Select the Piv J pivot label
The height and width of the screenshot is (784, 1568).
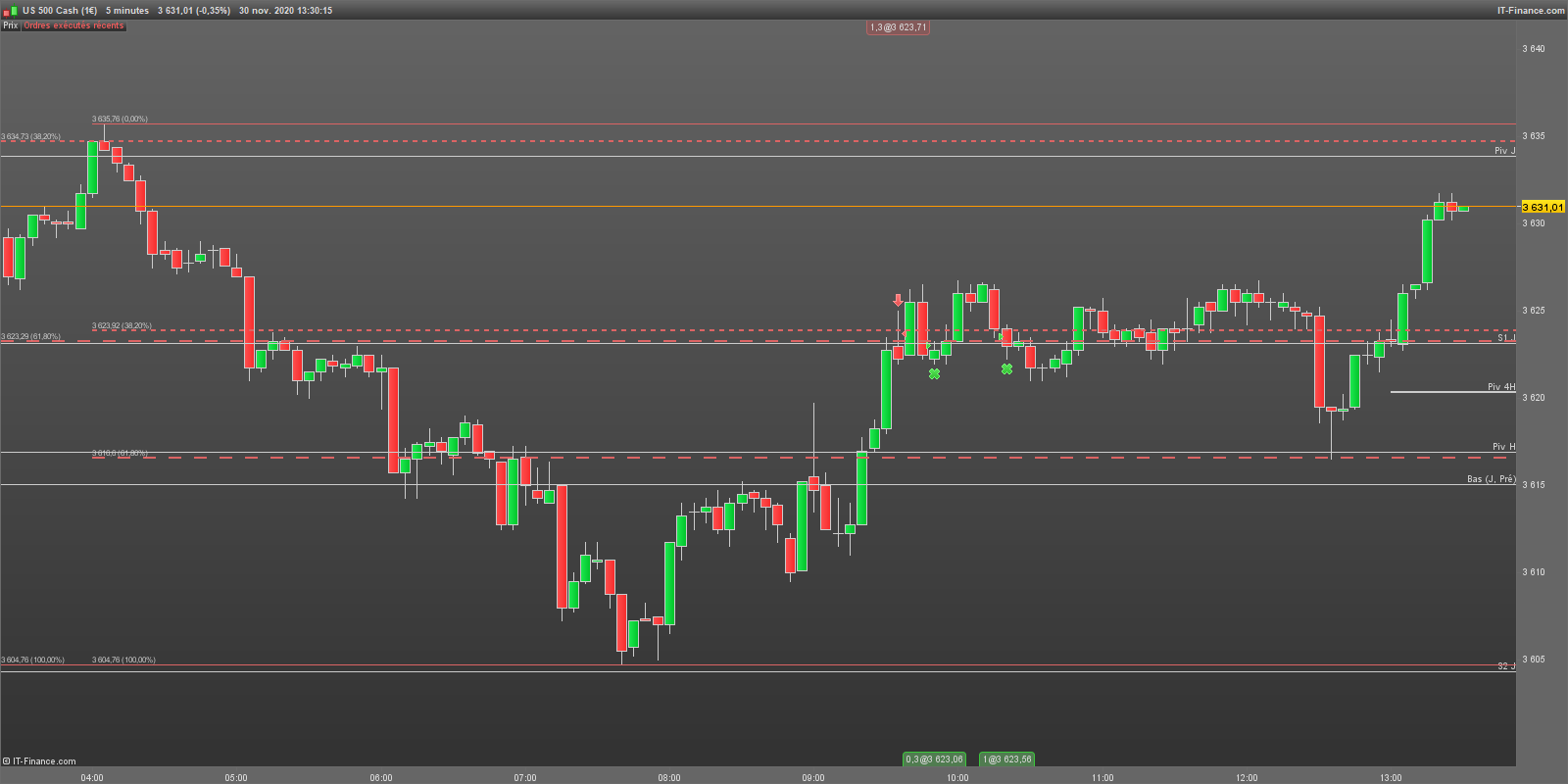[1504, 151]
